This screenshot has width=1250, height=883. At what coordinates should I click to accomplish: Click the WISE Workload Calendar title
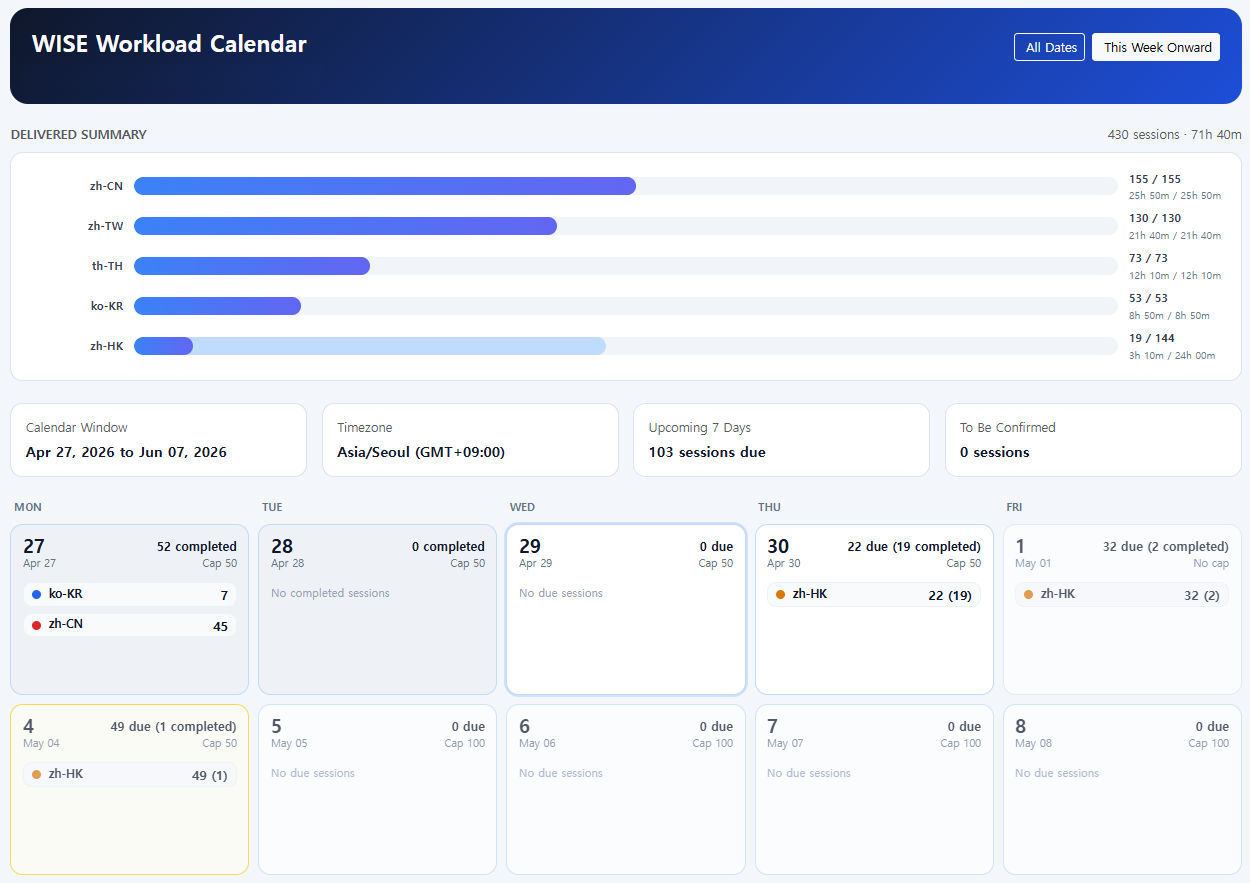point(169,44)
